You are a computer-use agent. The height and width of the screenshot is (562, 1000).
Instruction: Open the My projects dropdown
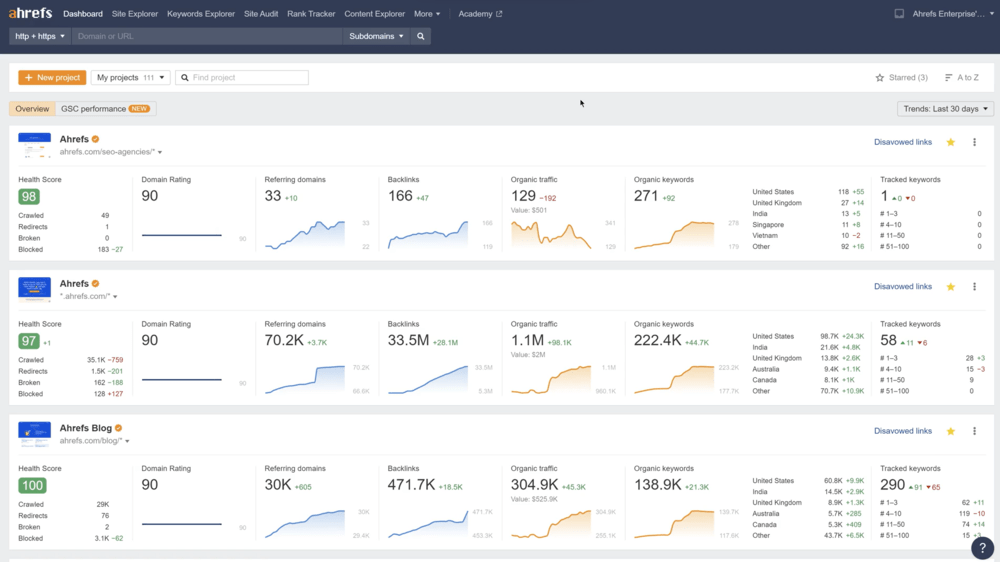pos(130,78)
